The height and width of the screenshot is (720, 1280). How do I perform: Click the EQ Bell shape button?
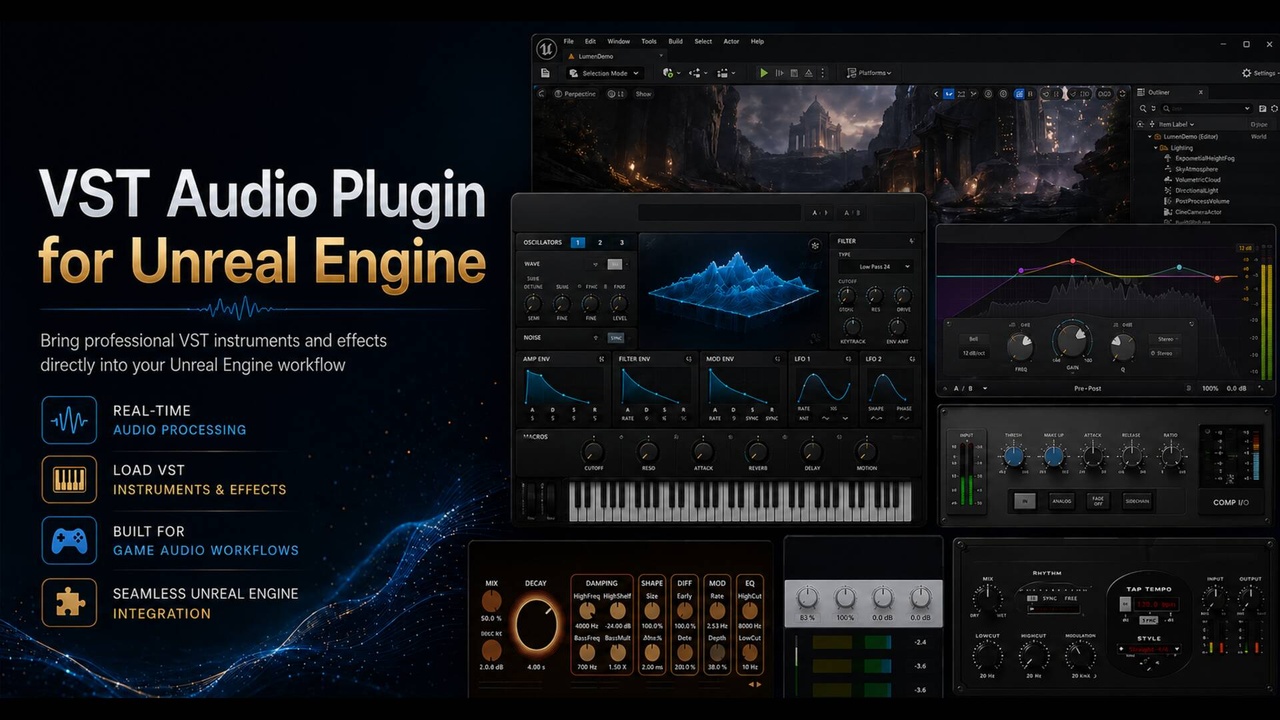(x=973, y=339)
